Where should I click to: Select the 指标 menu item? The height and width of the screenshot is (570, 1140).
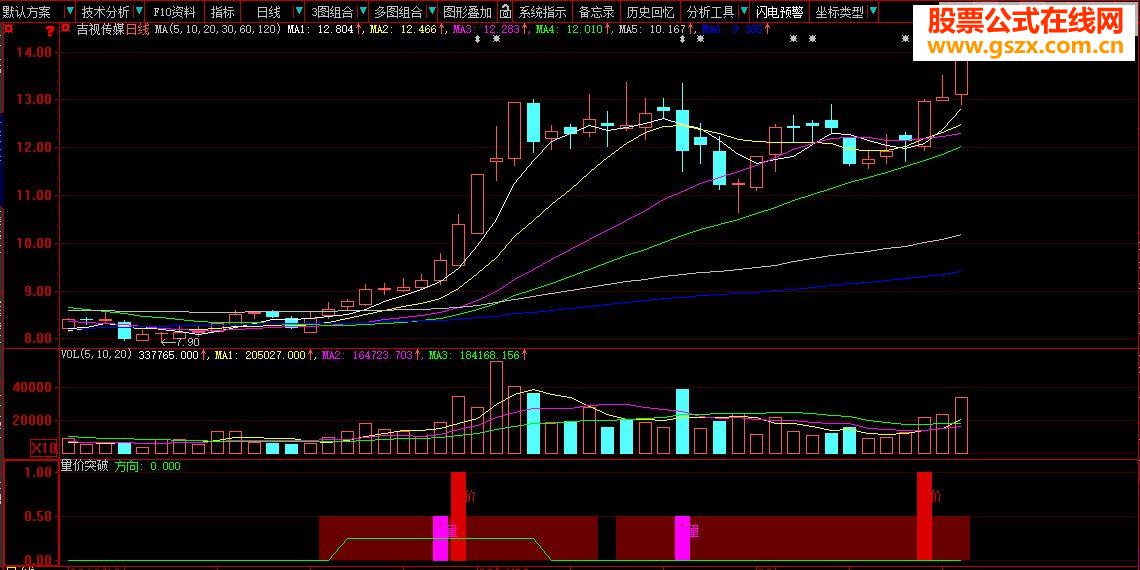223,12
